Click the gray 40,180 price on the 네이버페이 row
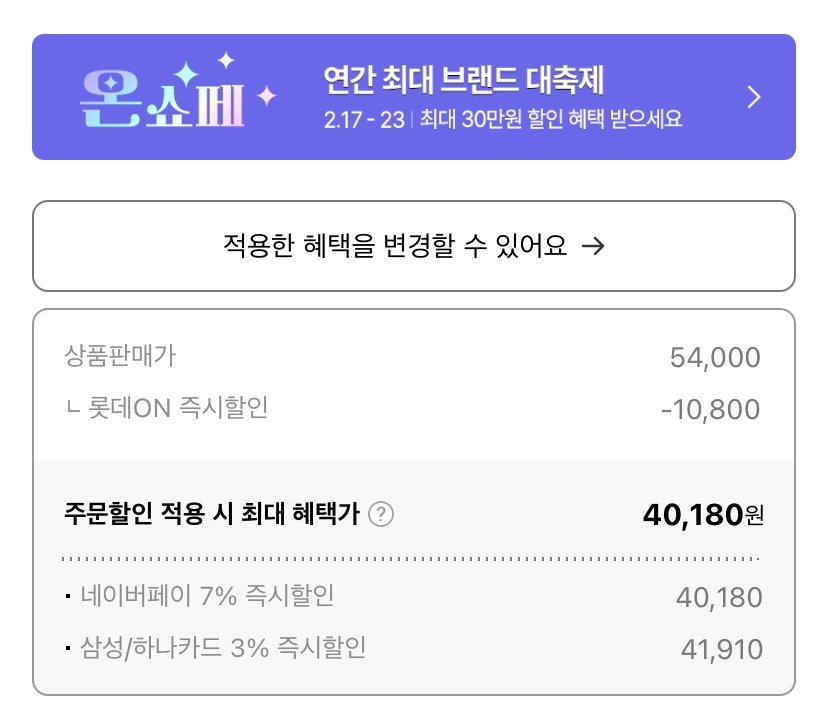828x718 pixels. [x=718, y=598]
